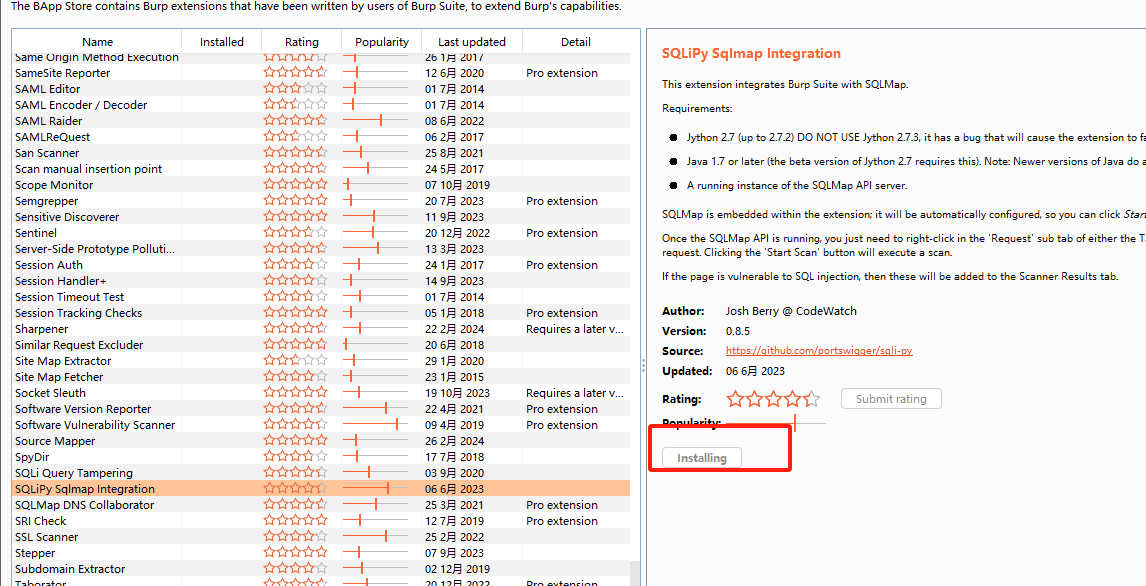
Task: Click the date 19 10月 2023 for Socket Sleuth
Action: (x=458, y=393)
